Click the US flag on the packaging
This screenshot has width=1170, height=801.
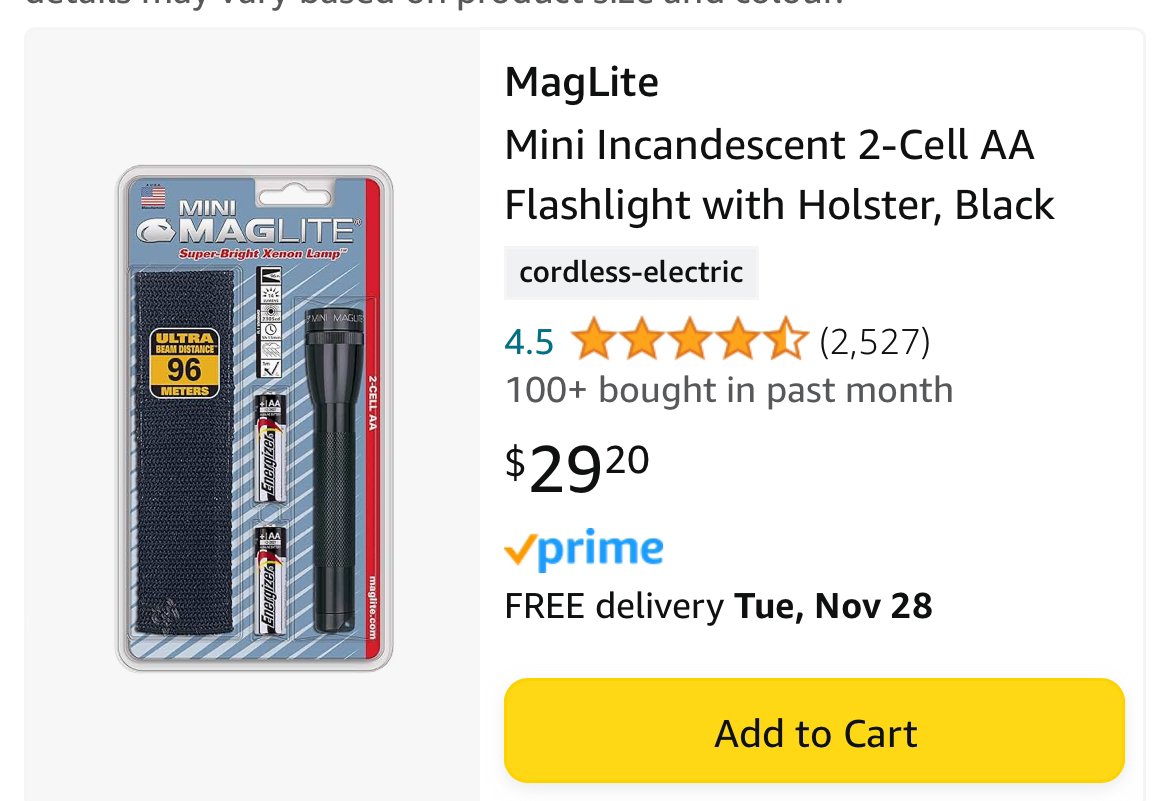tap(153, 196)
